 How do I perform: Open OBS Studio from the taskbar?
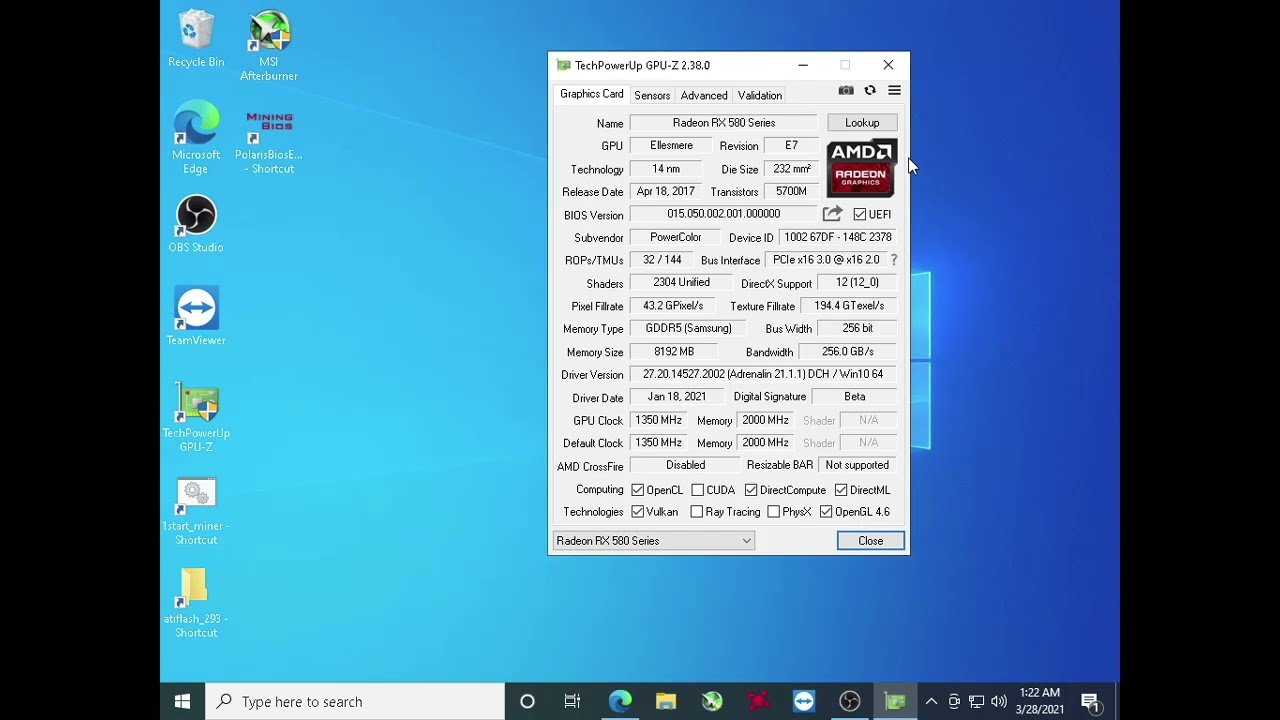coord(850,702)
